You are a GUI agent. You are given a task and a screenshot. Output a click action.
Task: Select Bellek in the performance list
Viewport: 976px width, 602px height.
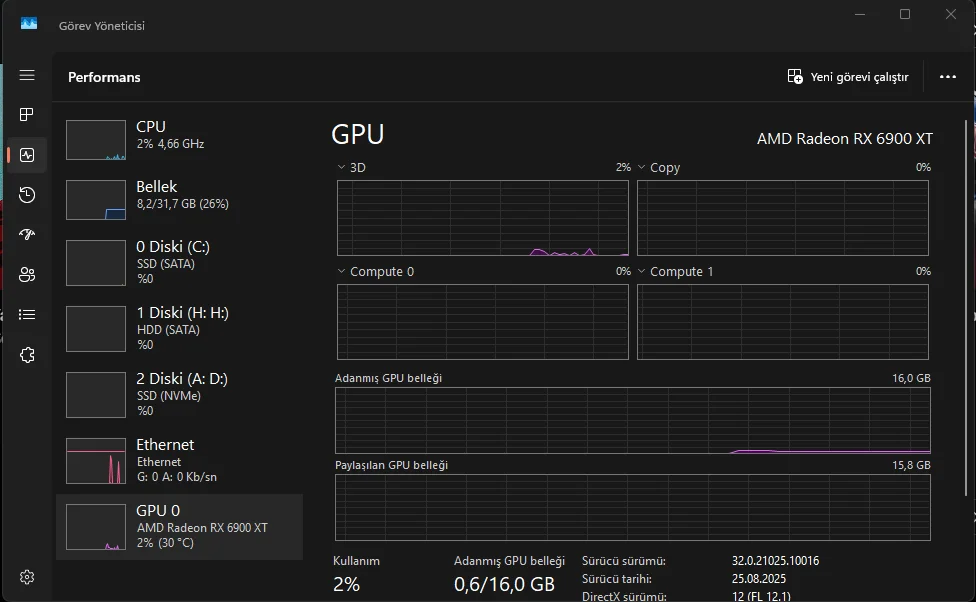(180, 199)
